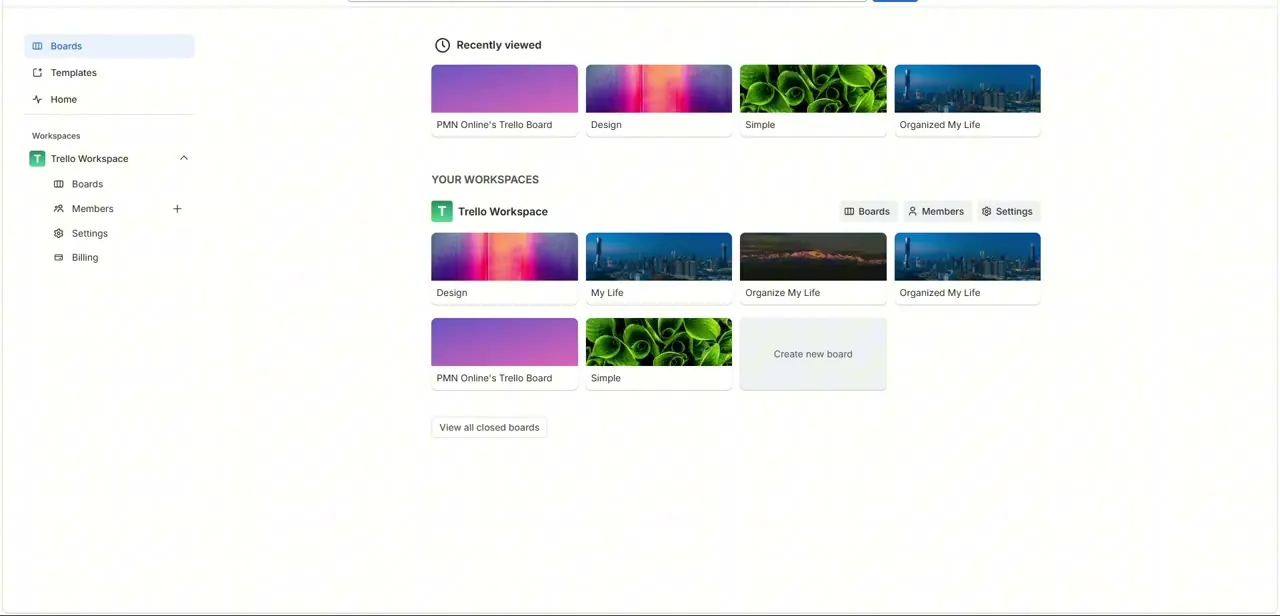Click the Members people icon in the sidebar
Screen dimensions: 1280x616
tap(58, 209)
